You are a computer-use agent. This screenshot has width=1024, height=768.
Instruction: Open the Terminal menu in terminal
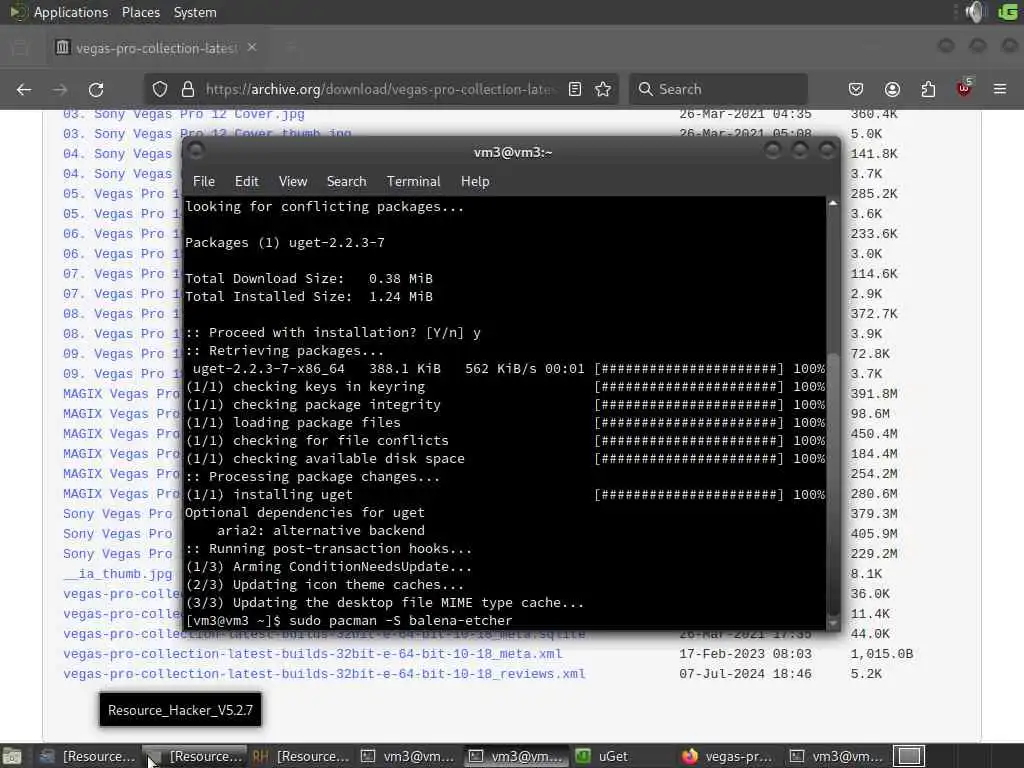click(x=413, y=182)
